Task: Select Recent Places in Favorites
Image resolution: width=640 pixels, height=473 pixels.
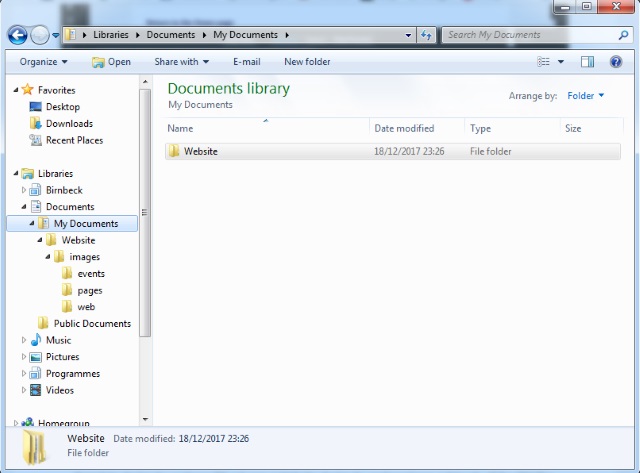Action: pyautogui.click(x=74, y=141)
